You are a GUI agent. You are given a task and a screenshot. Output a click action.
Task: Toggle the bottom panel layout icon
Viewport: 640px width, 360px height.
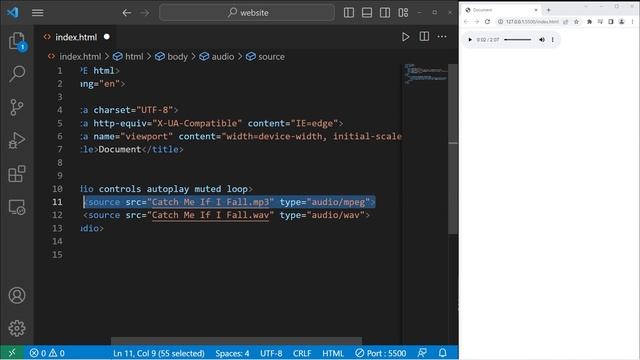367,13
